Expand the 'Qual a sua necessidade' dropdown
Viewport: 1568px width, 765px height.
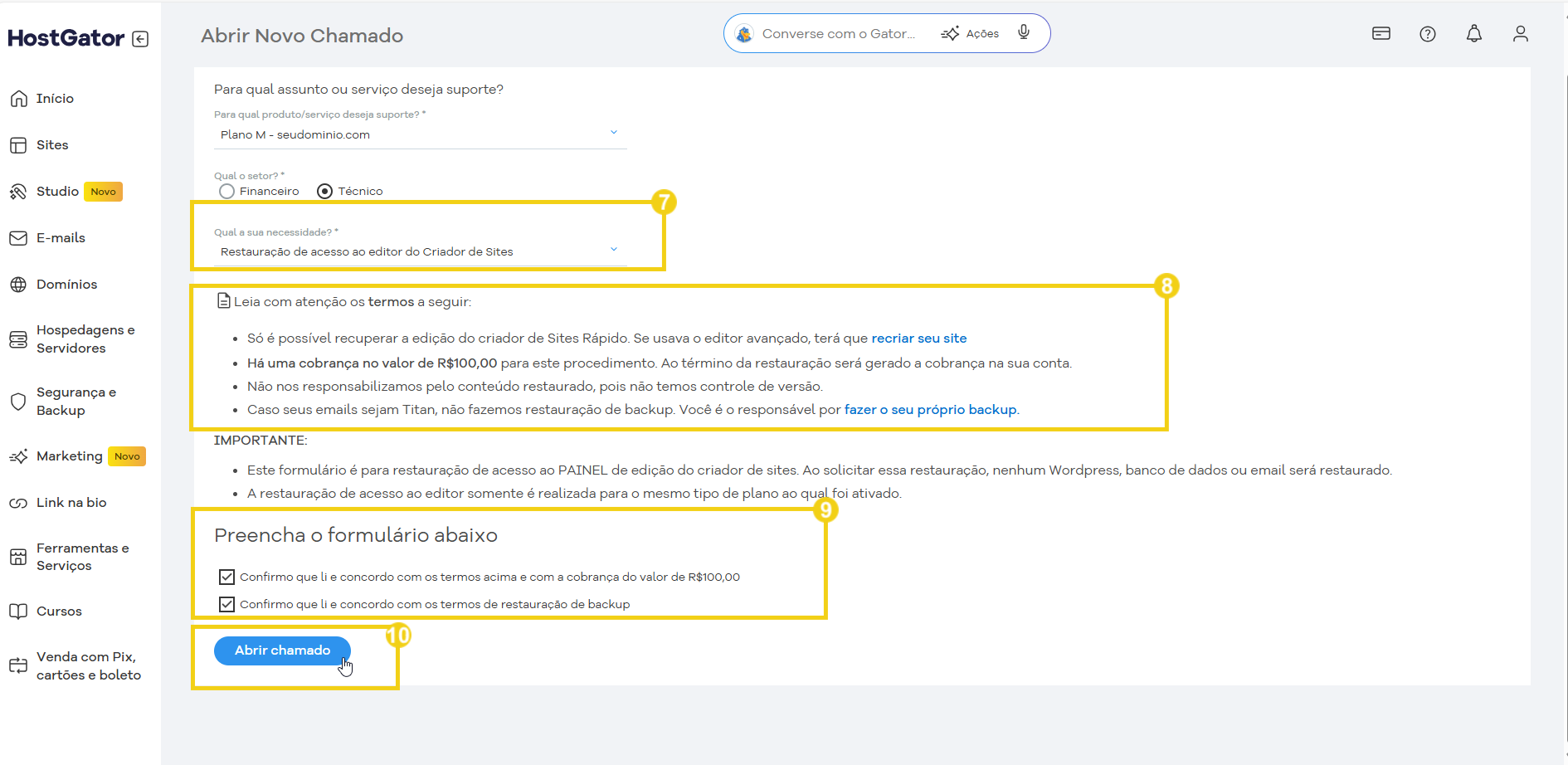click(420, 251)
